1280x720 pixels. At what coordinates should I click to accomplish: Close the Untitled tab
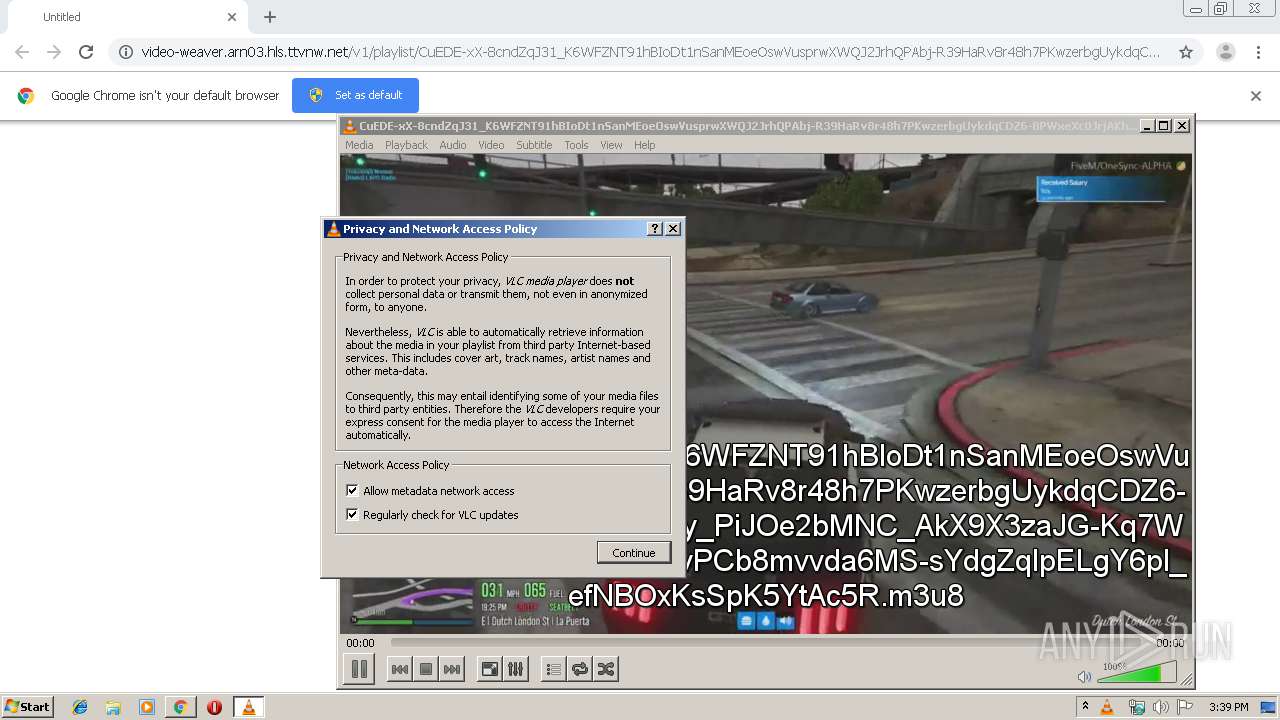tap(232, 17)
